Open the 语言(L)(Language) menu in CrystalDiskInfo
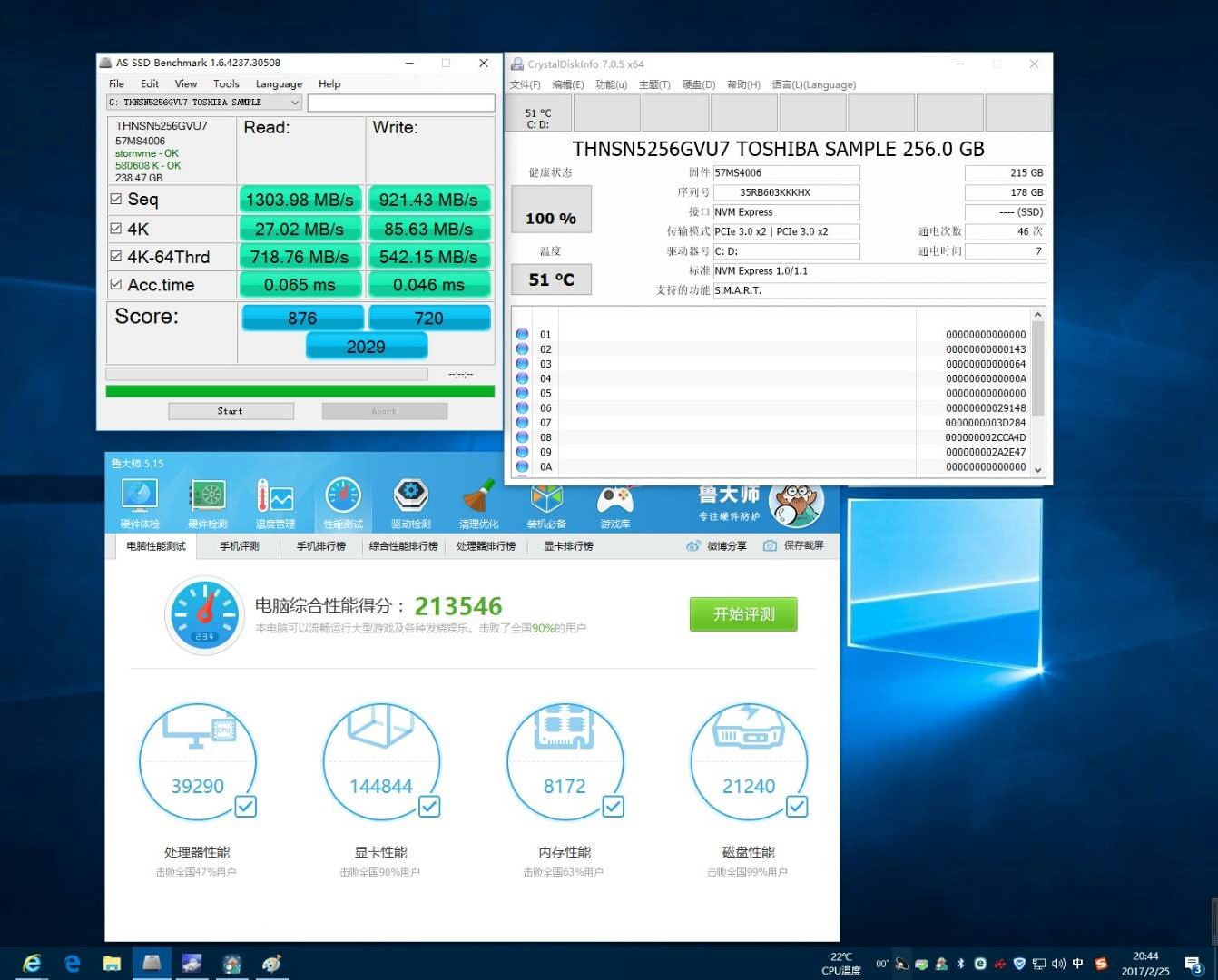This screenshot has width=1218, height=980. 814,84
